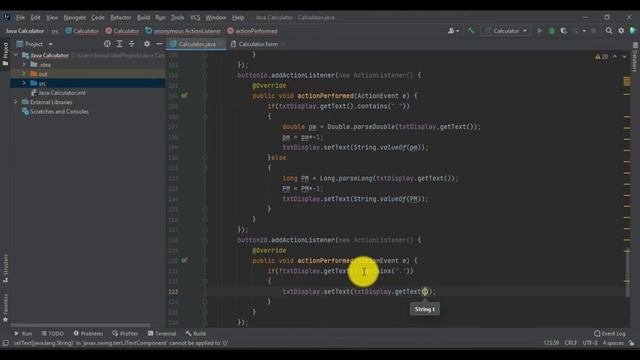Image resolution: width=640 pixels, height=360 pixels.
Task: Open the Calculator run configuration dropdown
Action: click(x=505, y=31)
